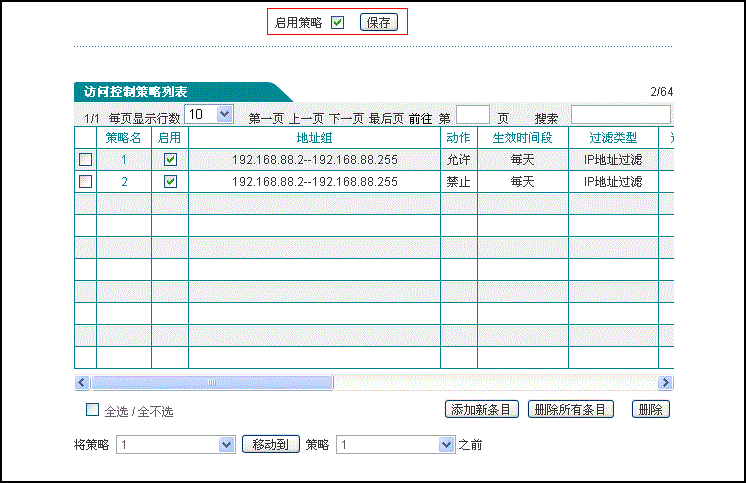
Task: Click the horizontal scrollbar right arrow
Action: coord(665,383)
